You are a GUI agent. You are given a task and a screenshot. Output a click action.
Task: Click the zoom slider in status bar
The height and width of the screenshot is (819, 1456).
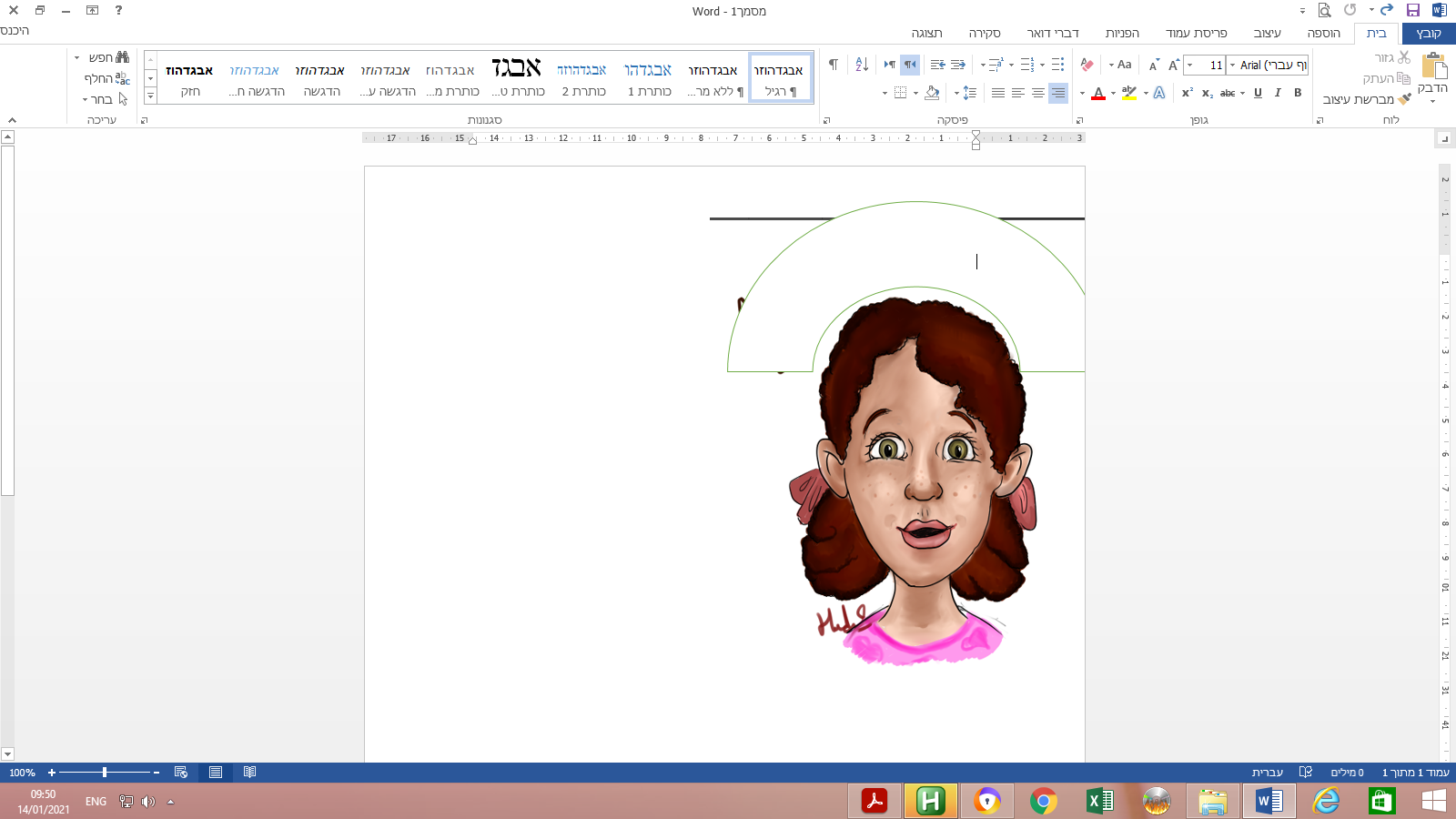105,773
